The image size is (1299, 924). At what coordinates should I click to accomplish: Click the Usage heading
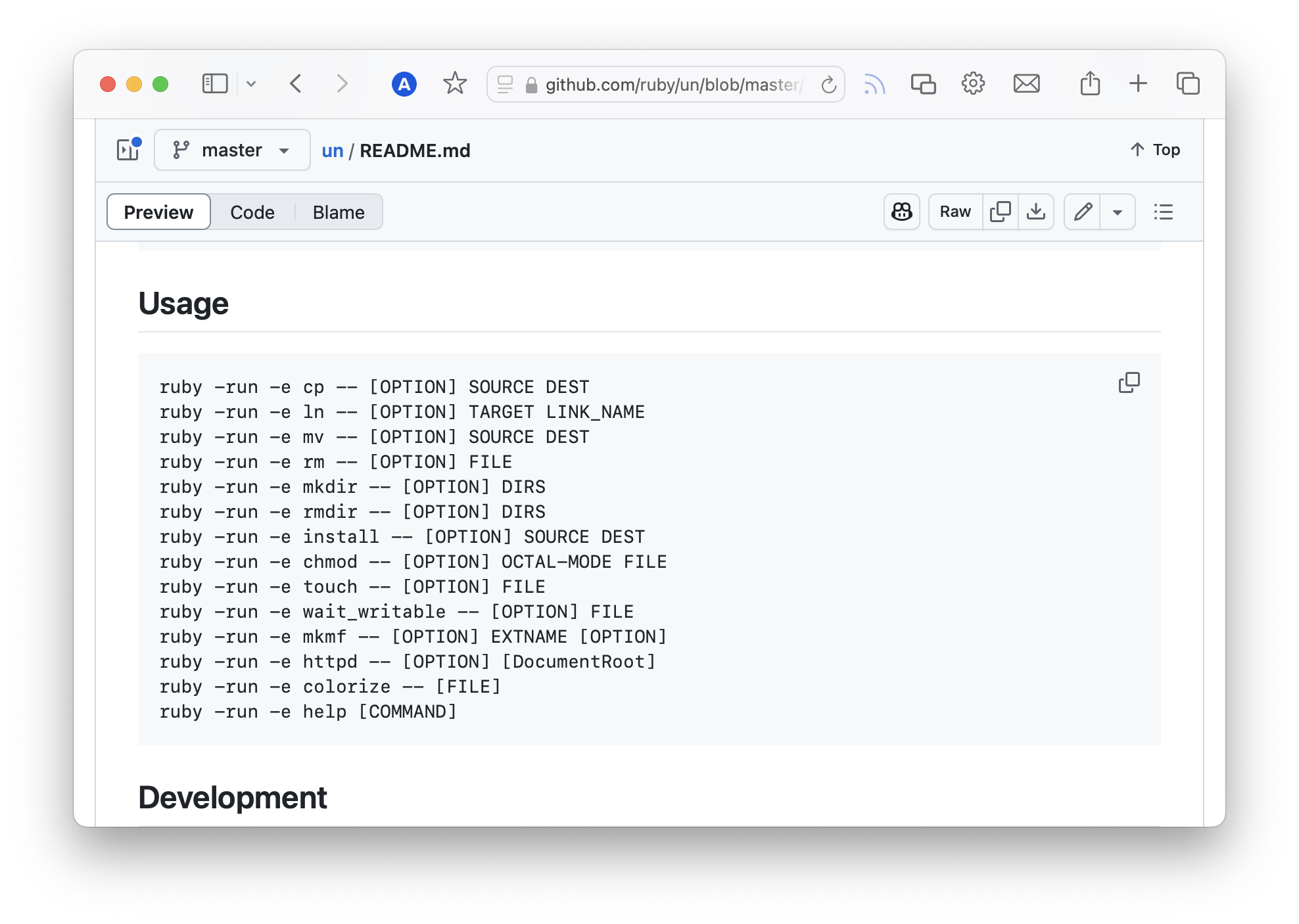pos(183,303)
